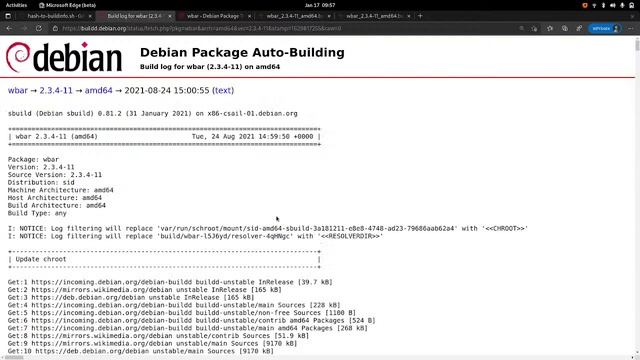Image resolution: width=640 pixels, height=360 pixels.
Task: Add this page to favorites
Action: 534,29
